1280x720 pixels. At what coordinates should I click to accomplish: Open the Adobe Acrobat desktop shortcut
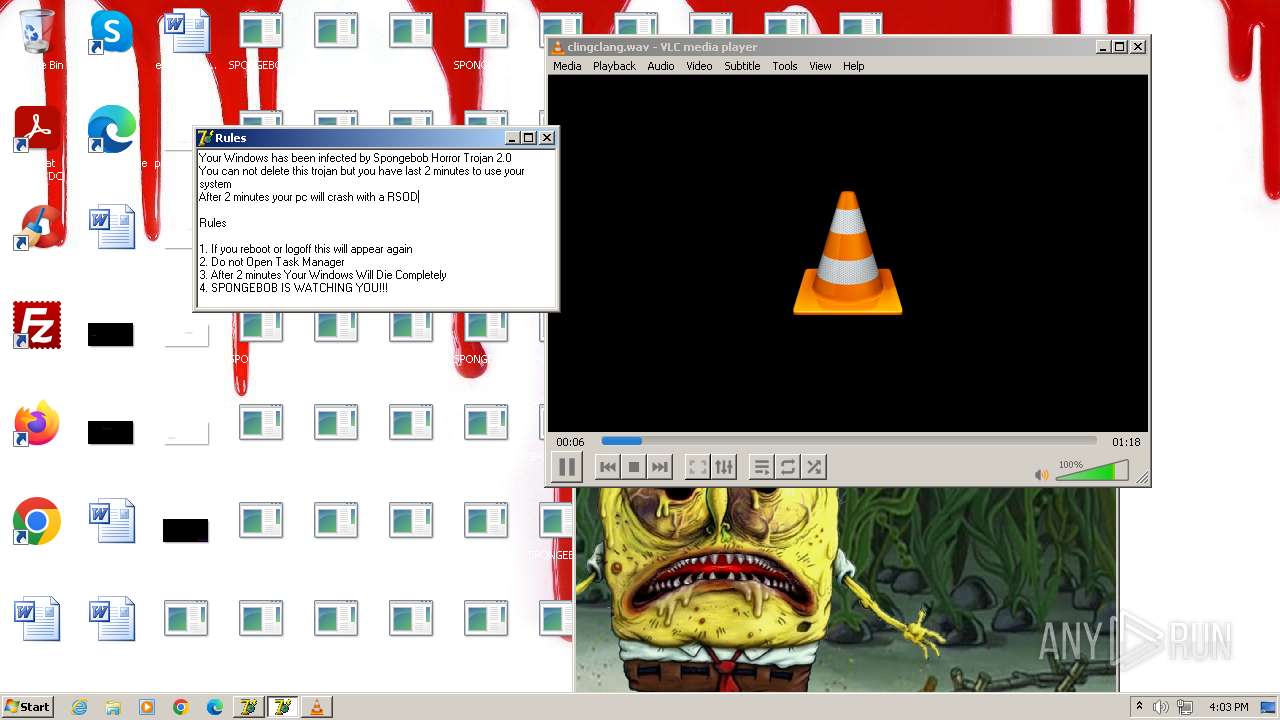[37, 130]
